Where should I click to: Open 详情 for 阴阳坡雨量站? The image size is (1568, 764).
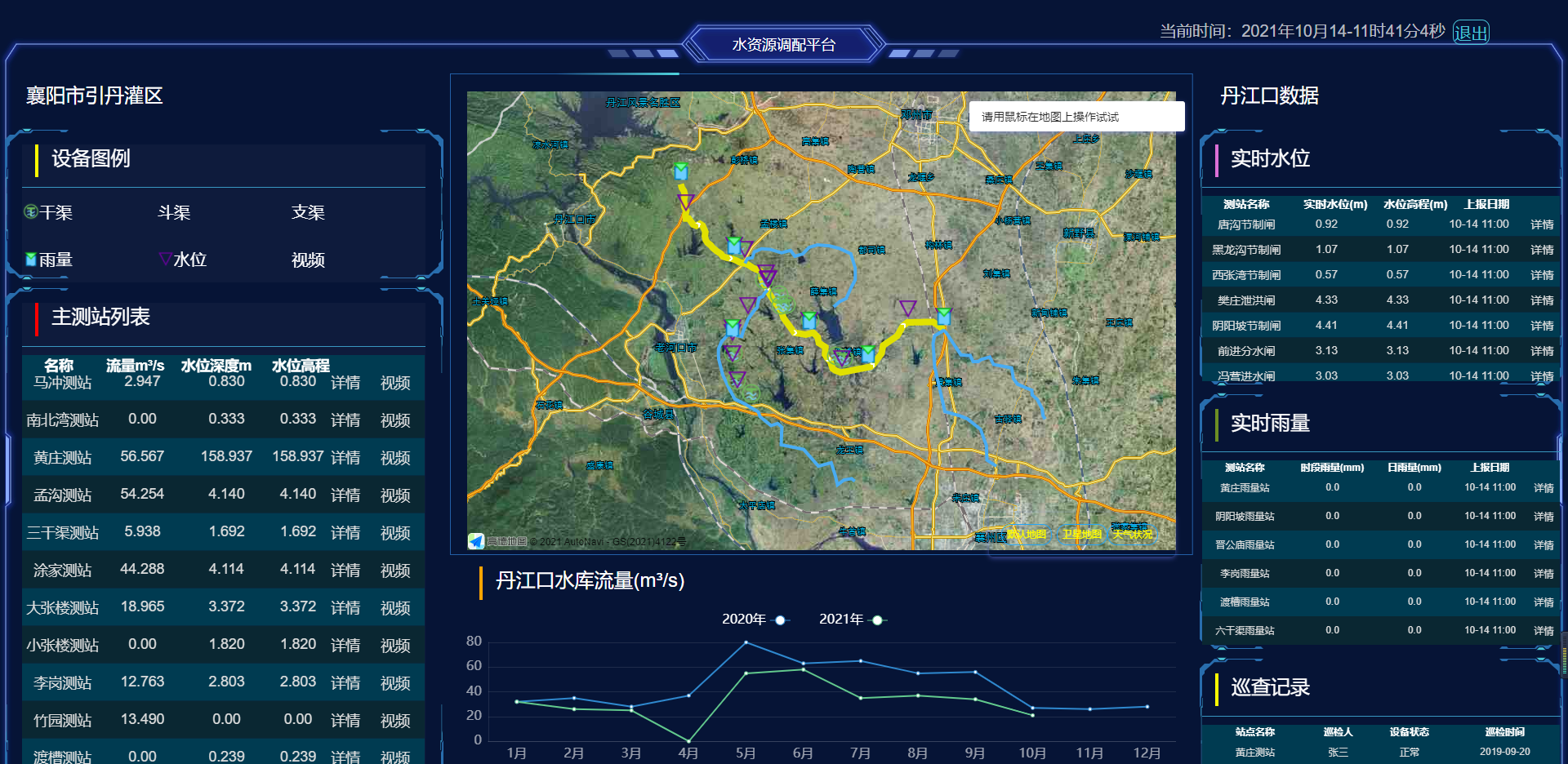pos(1543,517)
